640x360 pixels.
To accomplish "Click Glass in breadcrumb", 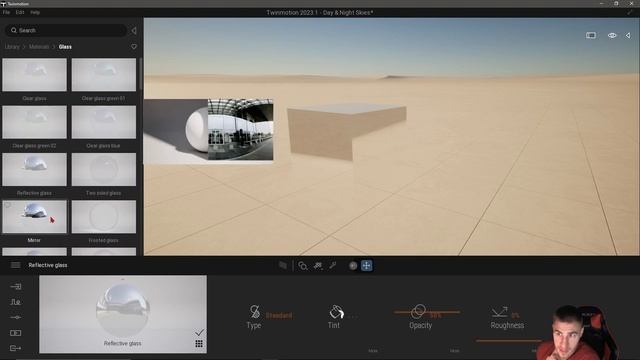I will pos(65,47).
